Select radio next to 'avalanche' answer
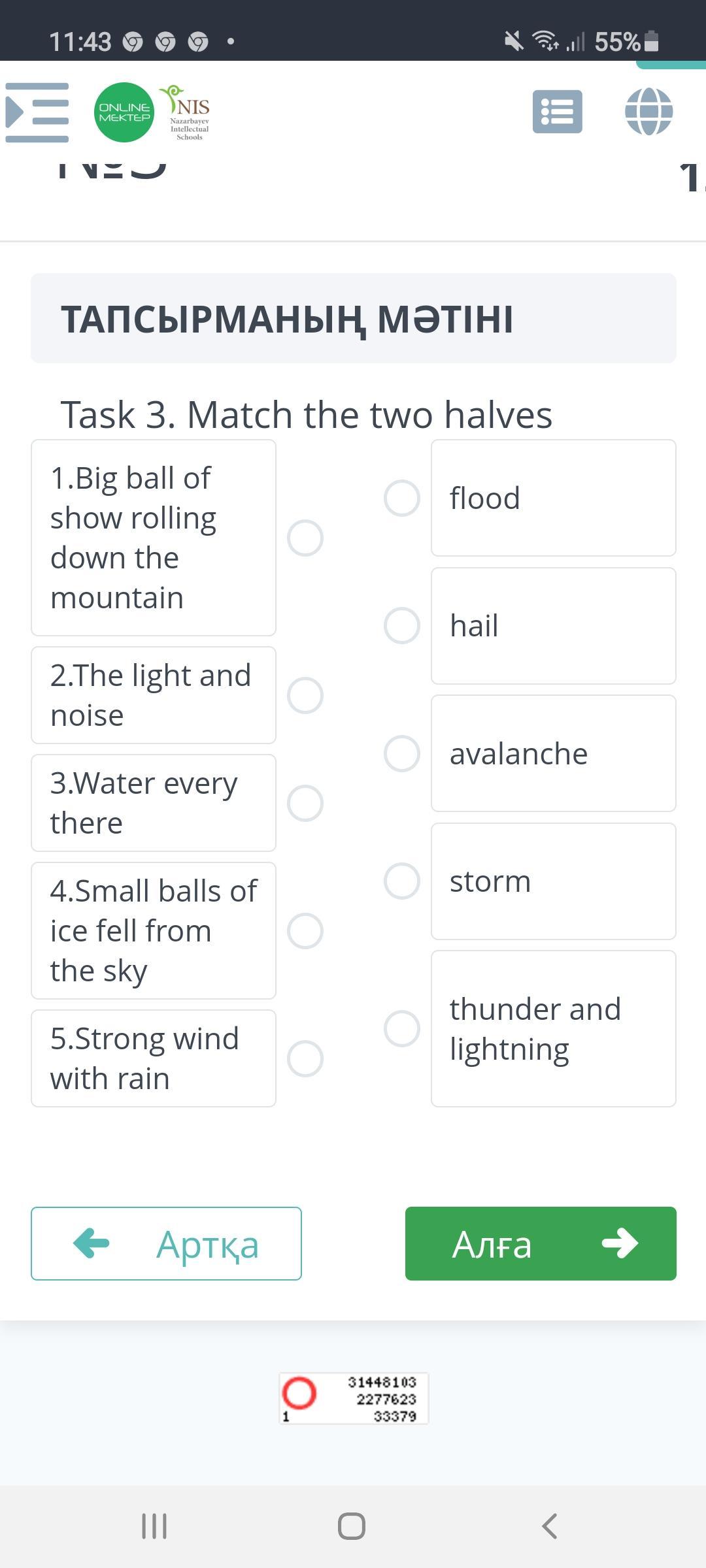 [x=402, y=753]
